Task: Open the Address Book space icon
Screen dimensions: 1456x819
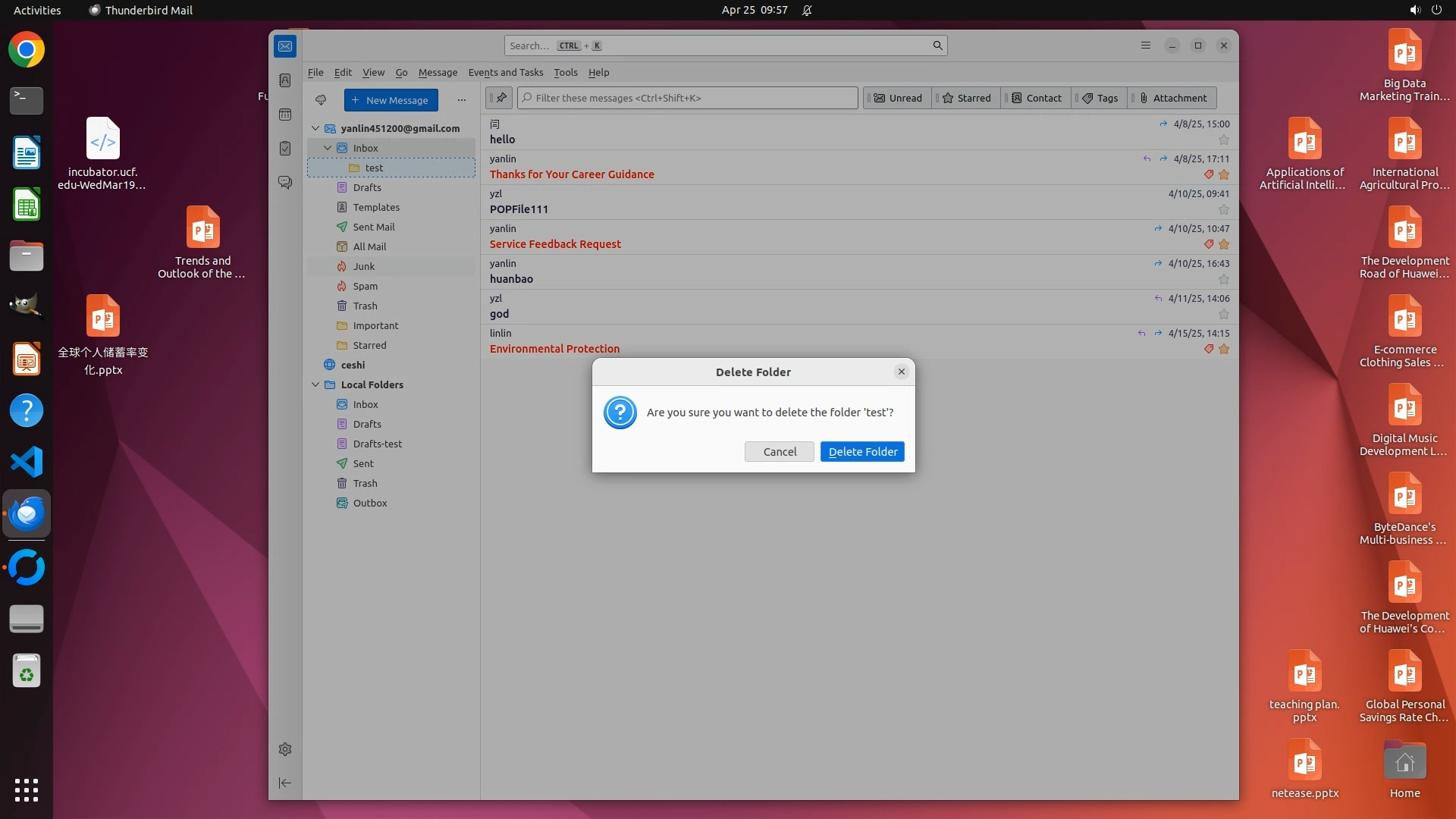Action: tap(285, 80)
